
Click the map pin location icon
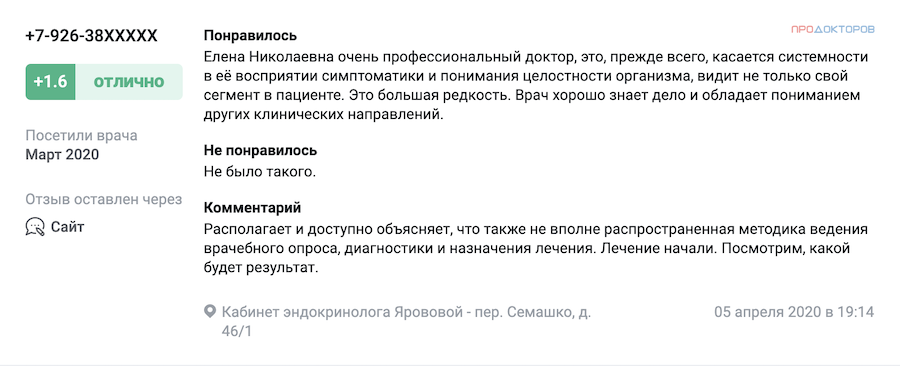coord(210,312)
